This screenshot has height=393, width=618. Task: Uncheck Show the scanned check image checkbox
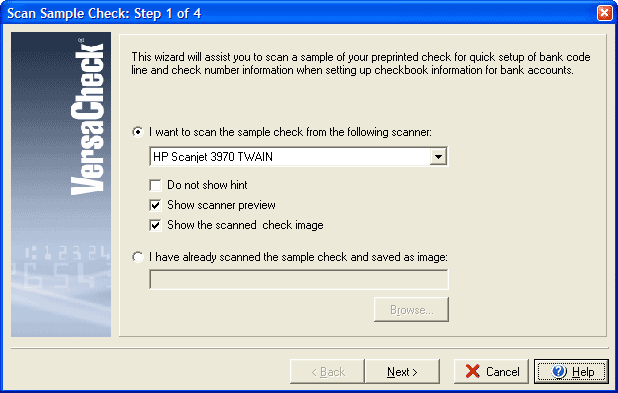(155, 225)
